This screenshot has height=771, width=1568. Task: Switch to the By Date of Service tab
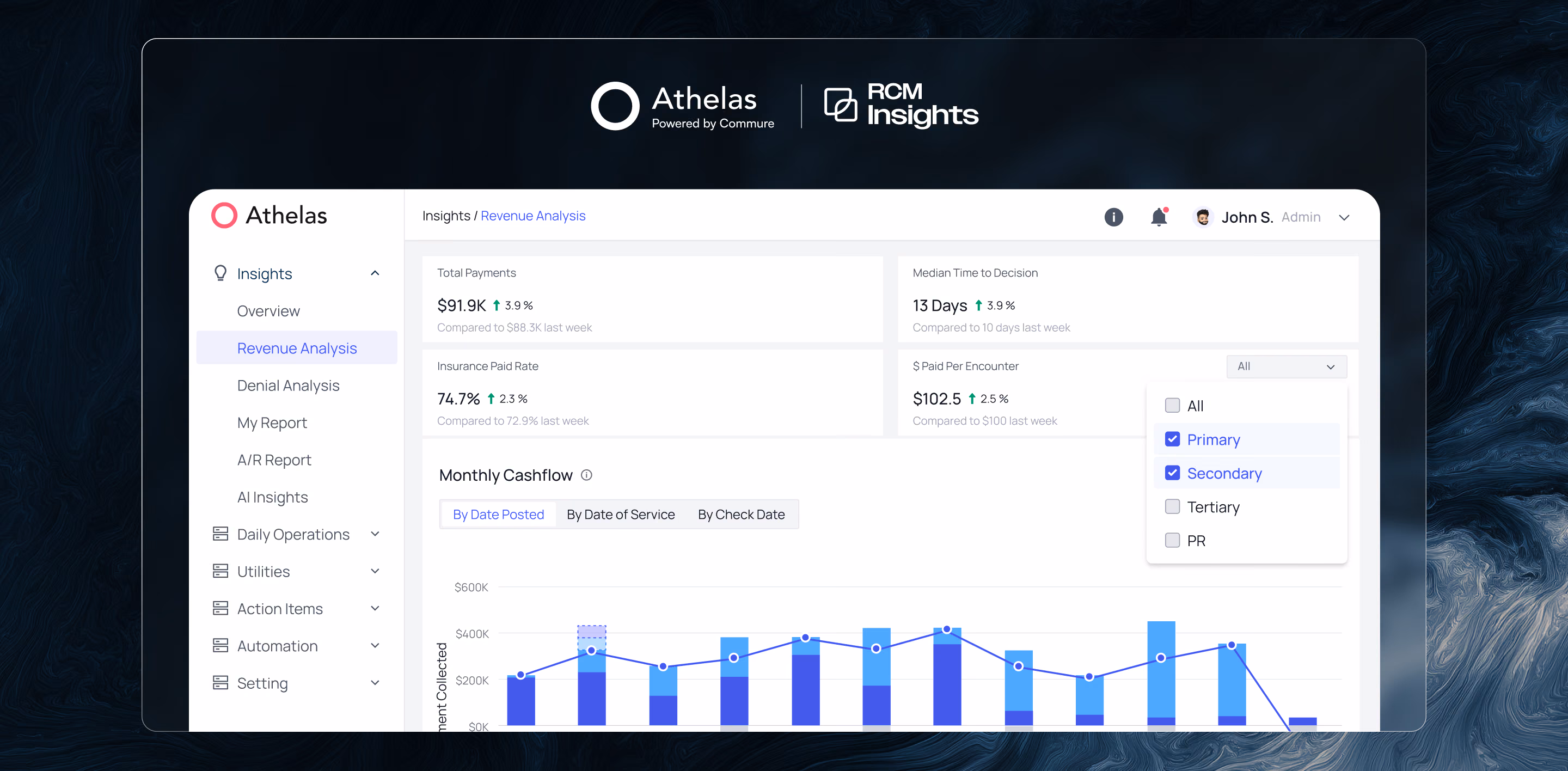pyautogui.click(x=620, y=514)
